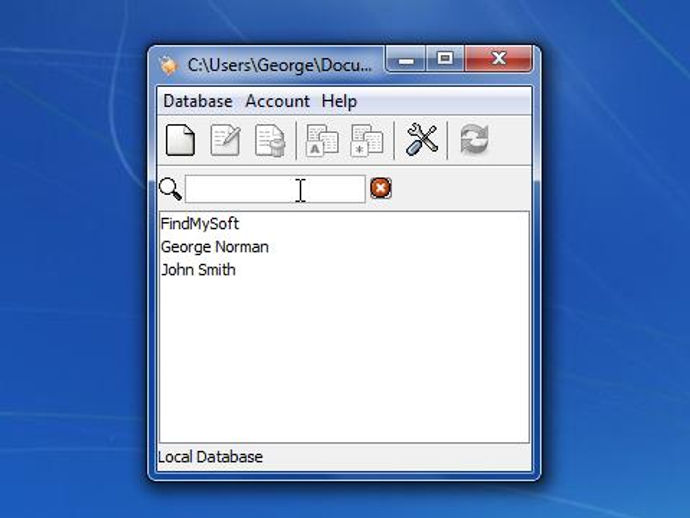Click the Add Account blank page icon
This screenshot has height=518, width=690.
(x=180, y=140)
